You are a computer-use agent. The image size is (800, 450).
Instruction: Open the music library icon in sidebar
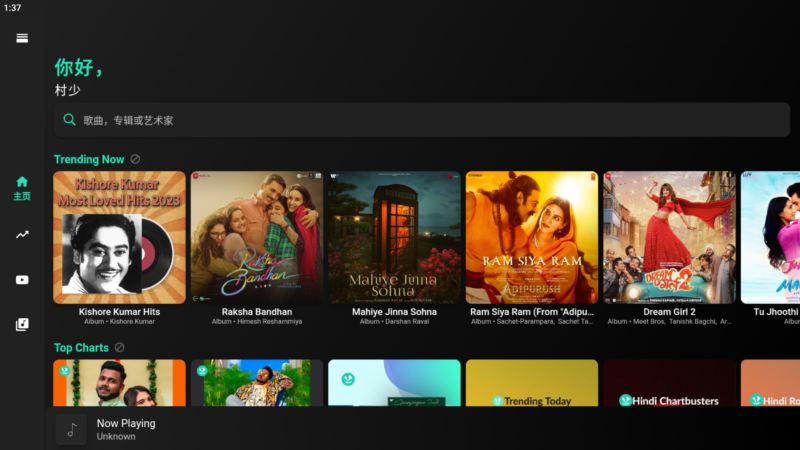pyautogui.click(x=22, y=324)
